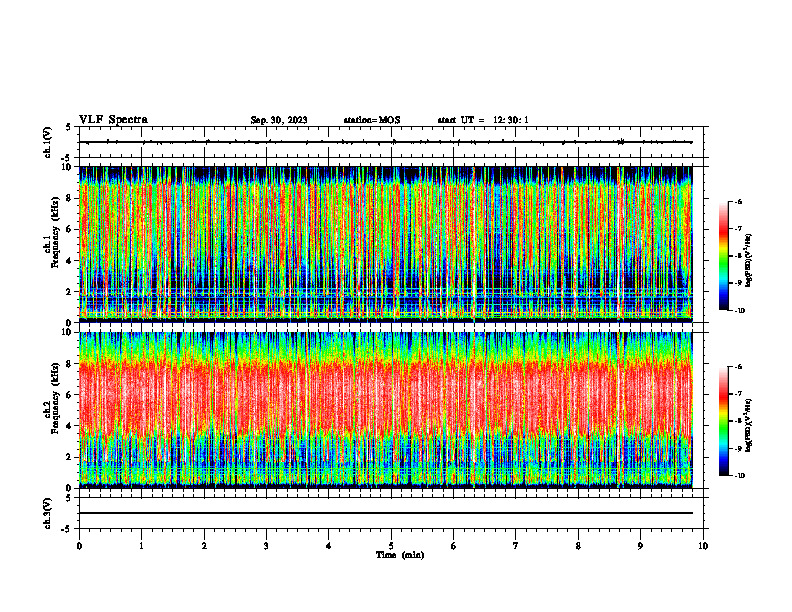Click time axis tick label "9"
Image resolution: width=792 pixels, height=612 pixels.
[x=640, y=546]
